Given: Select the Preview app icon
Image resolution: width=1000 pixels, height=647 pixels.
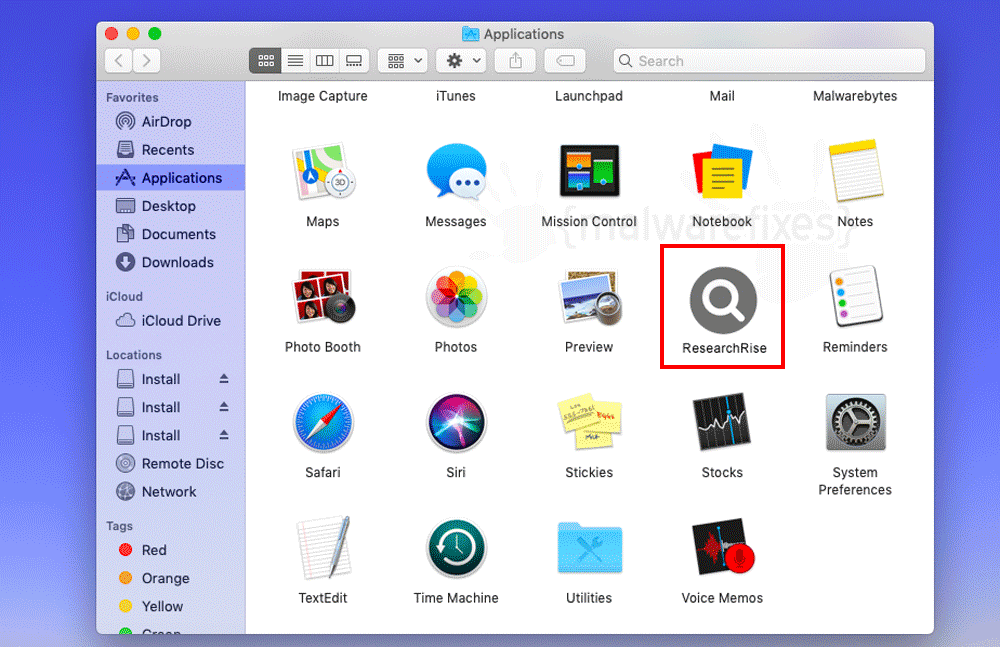Looking at the screenshot, I should click(x=589, y=297).
